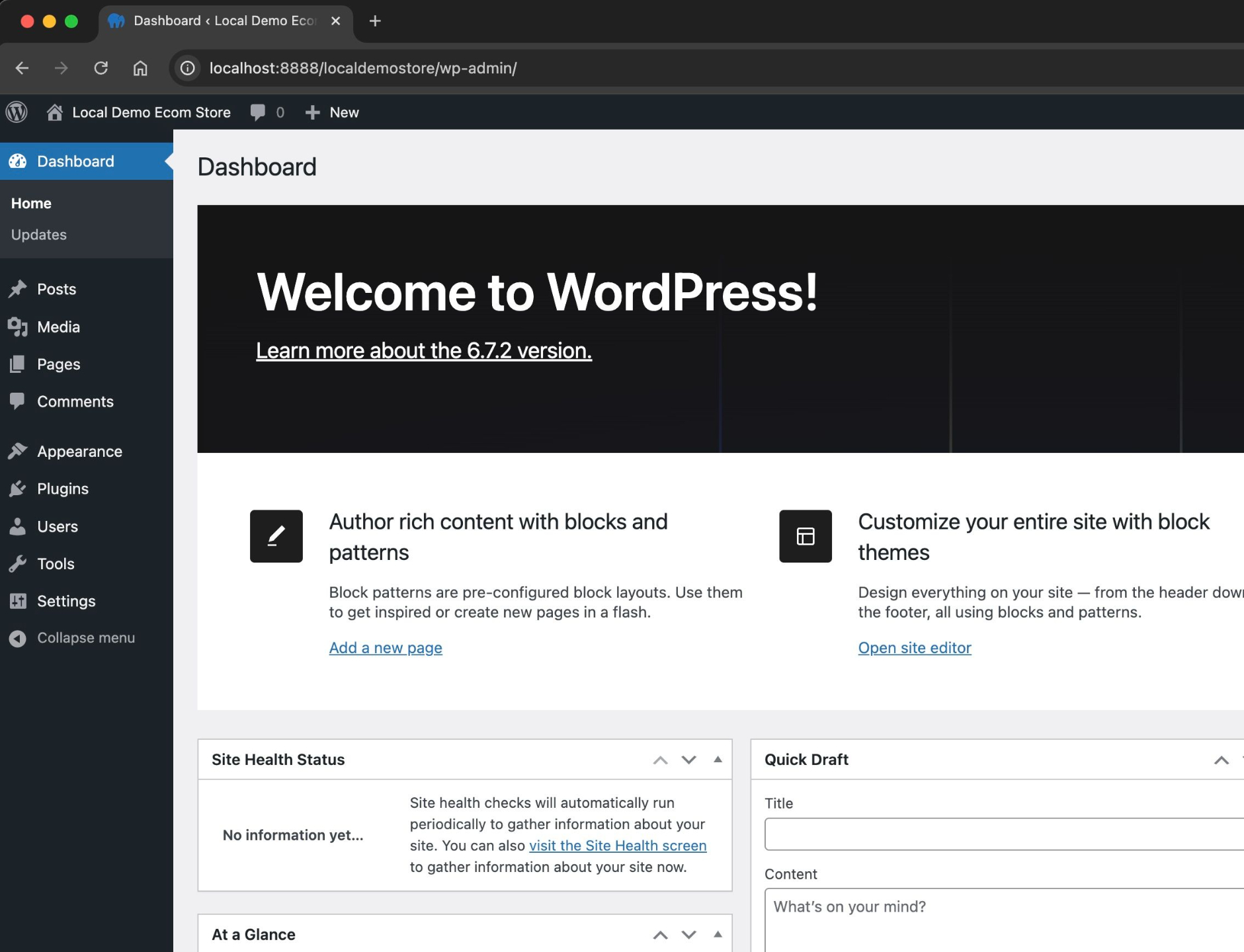Open the Appearance menu

point(87,452)
